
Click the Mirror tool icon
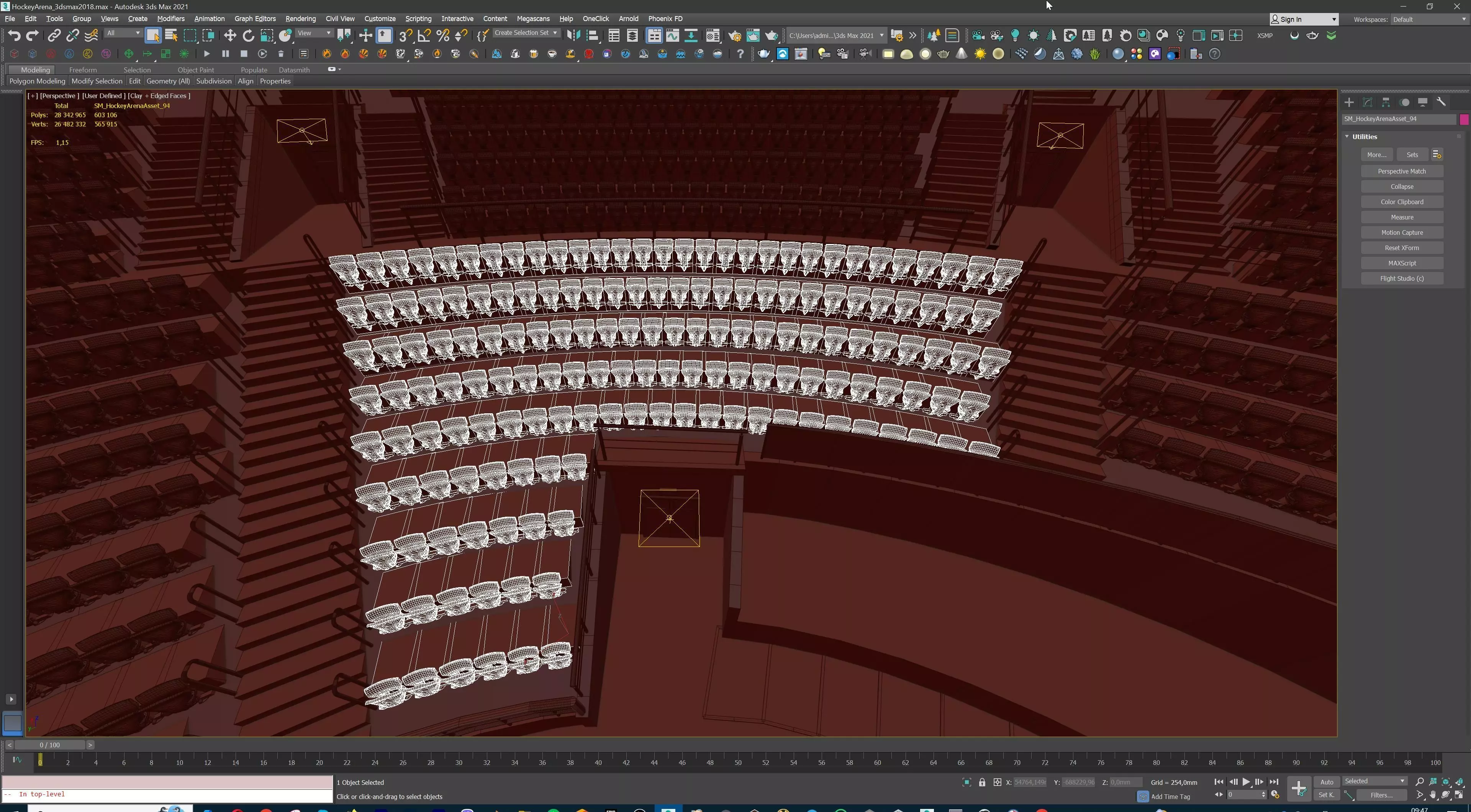tap(573, 35)
